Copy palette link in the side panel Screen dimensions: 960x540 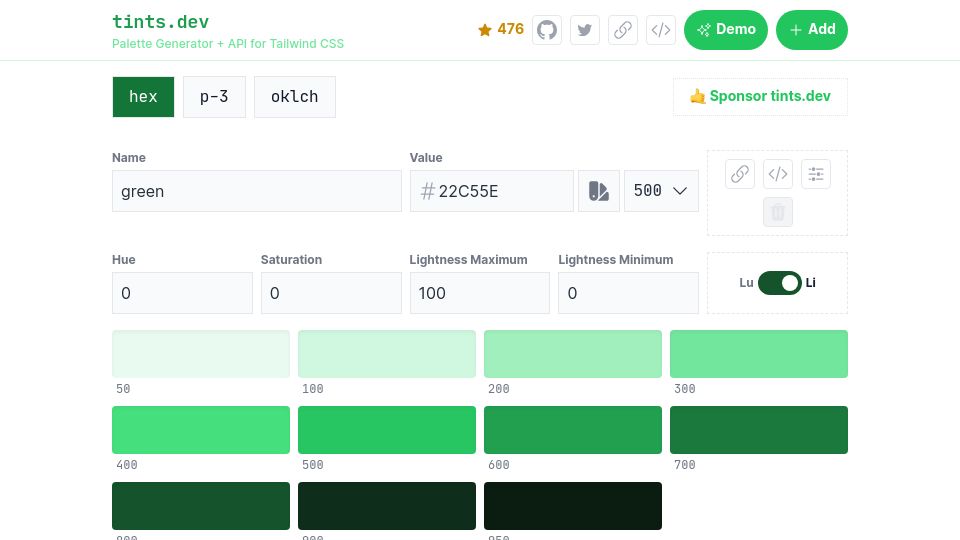click(740, 174)
